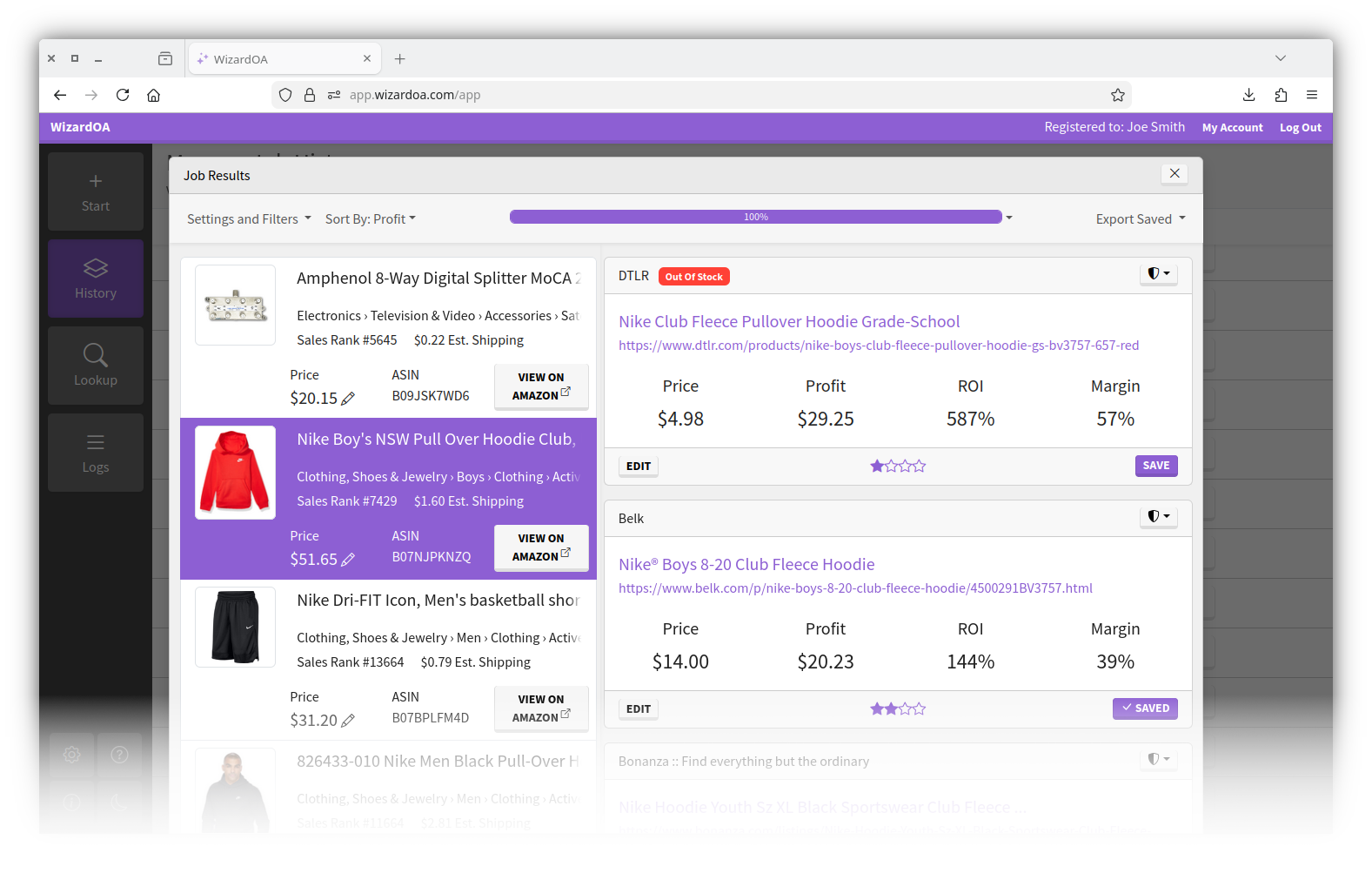Open Export Saved dropdown
This screenshot has width=1372, height=873.
(x=1140, y=219)
